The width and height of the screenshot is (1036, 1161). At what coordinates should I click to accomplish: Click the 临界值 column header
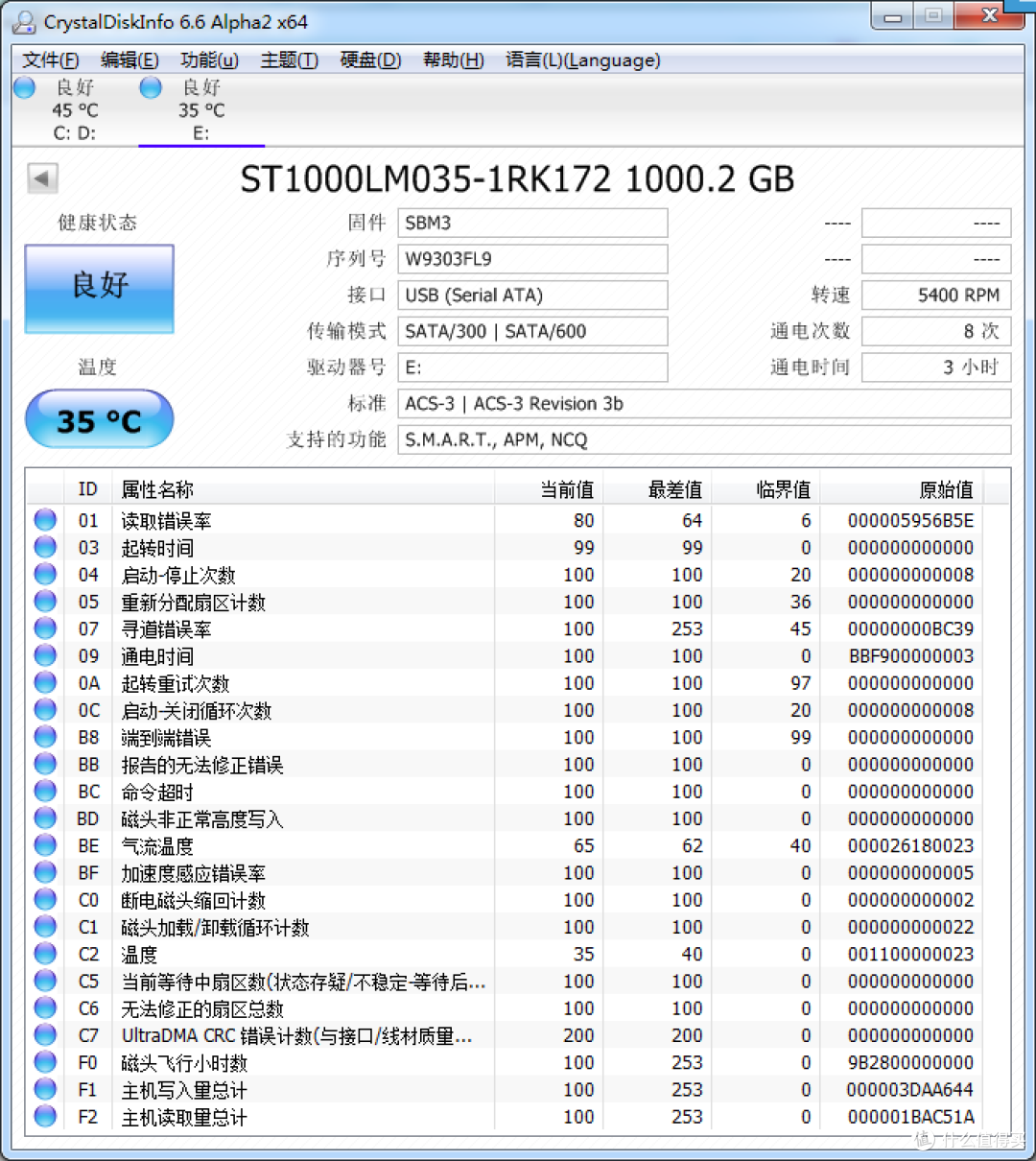point(765,489)
